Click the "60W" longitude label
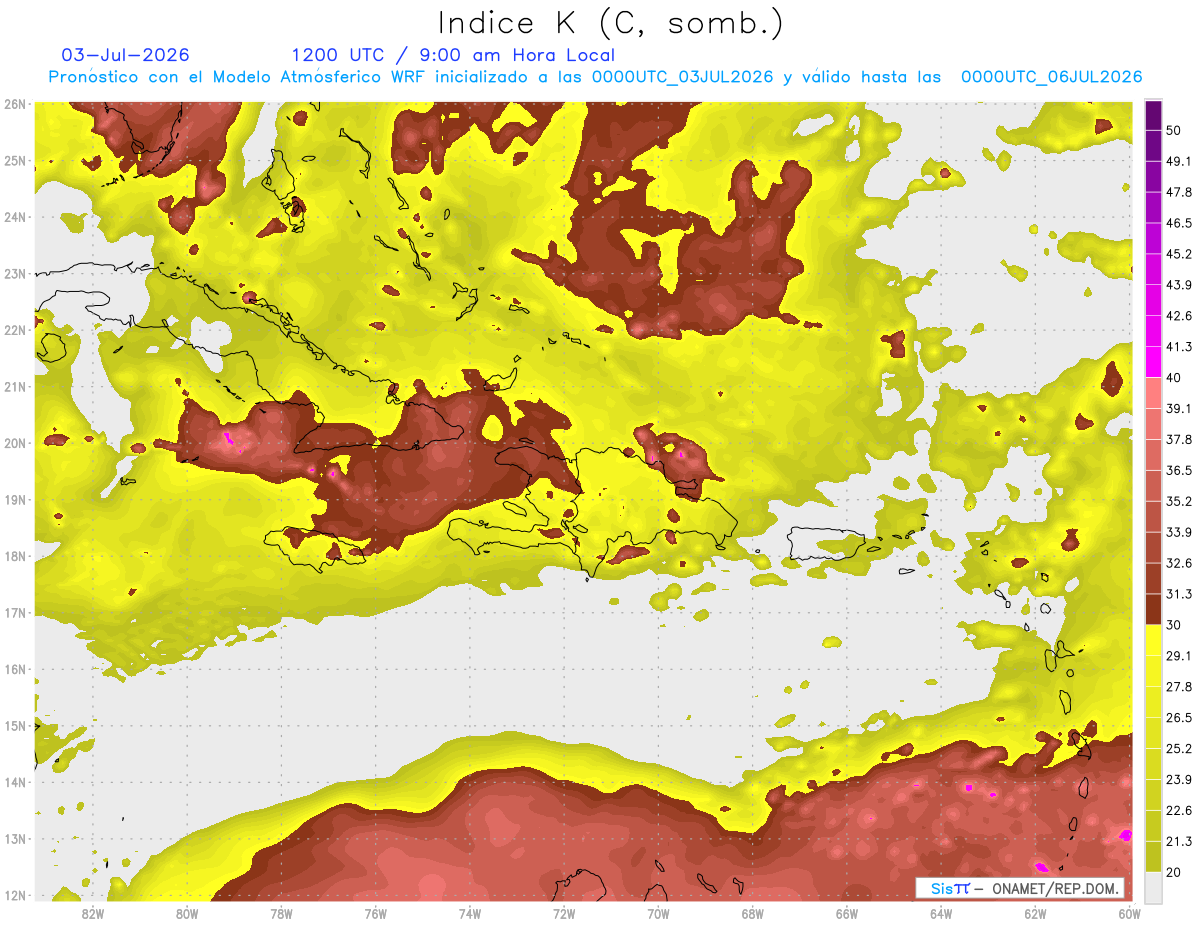 tap(1128, 913)
